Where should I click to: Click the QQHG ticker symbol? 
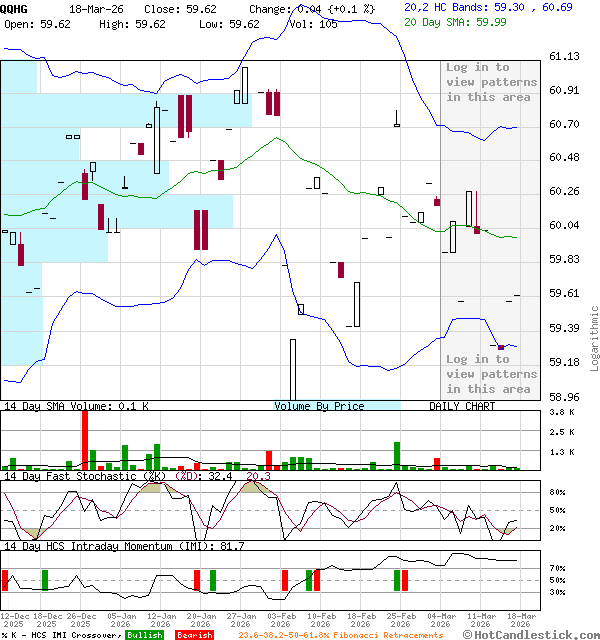15,7
